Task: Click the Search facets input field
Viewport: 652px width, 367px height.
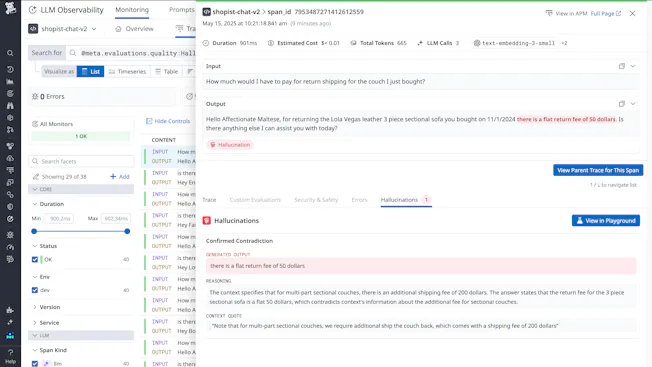Action: pos(81,161)
